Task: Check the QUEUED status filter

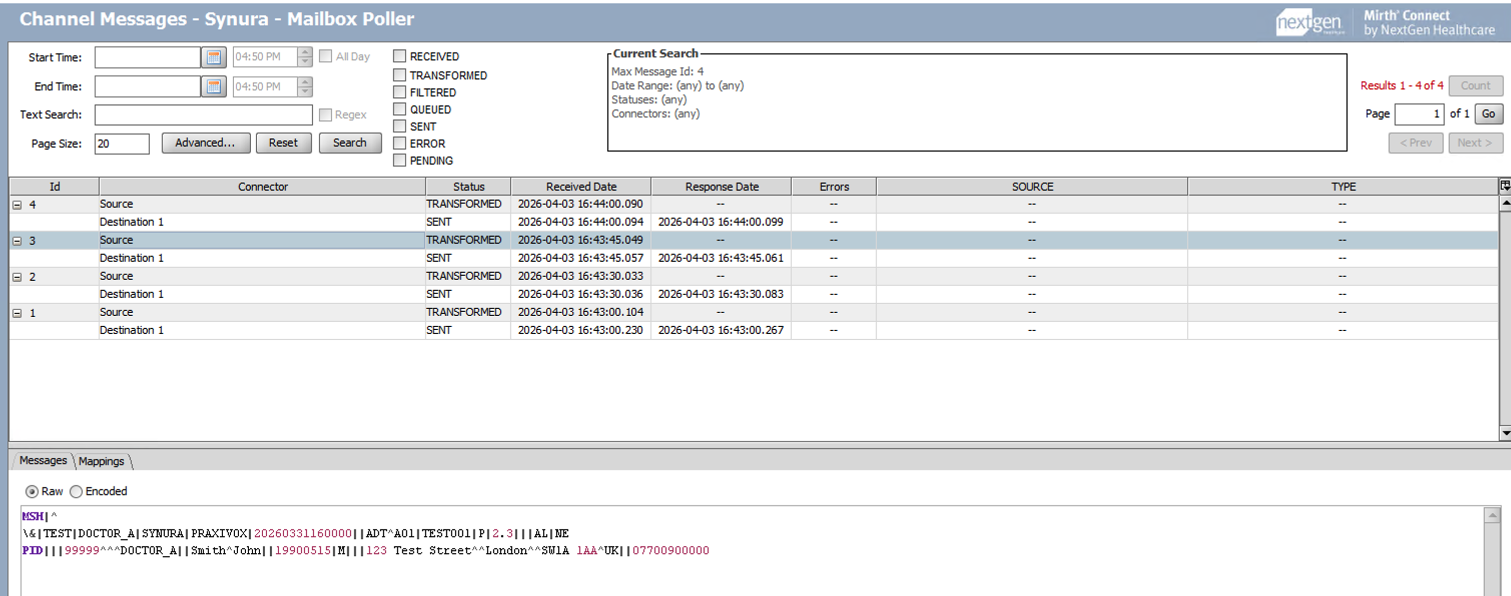Action: (x=400, y=109)
